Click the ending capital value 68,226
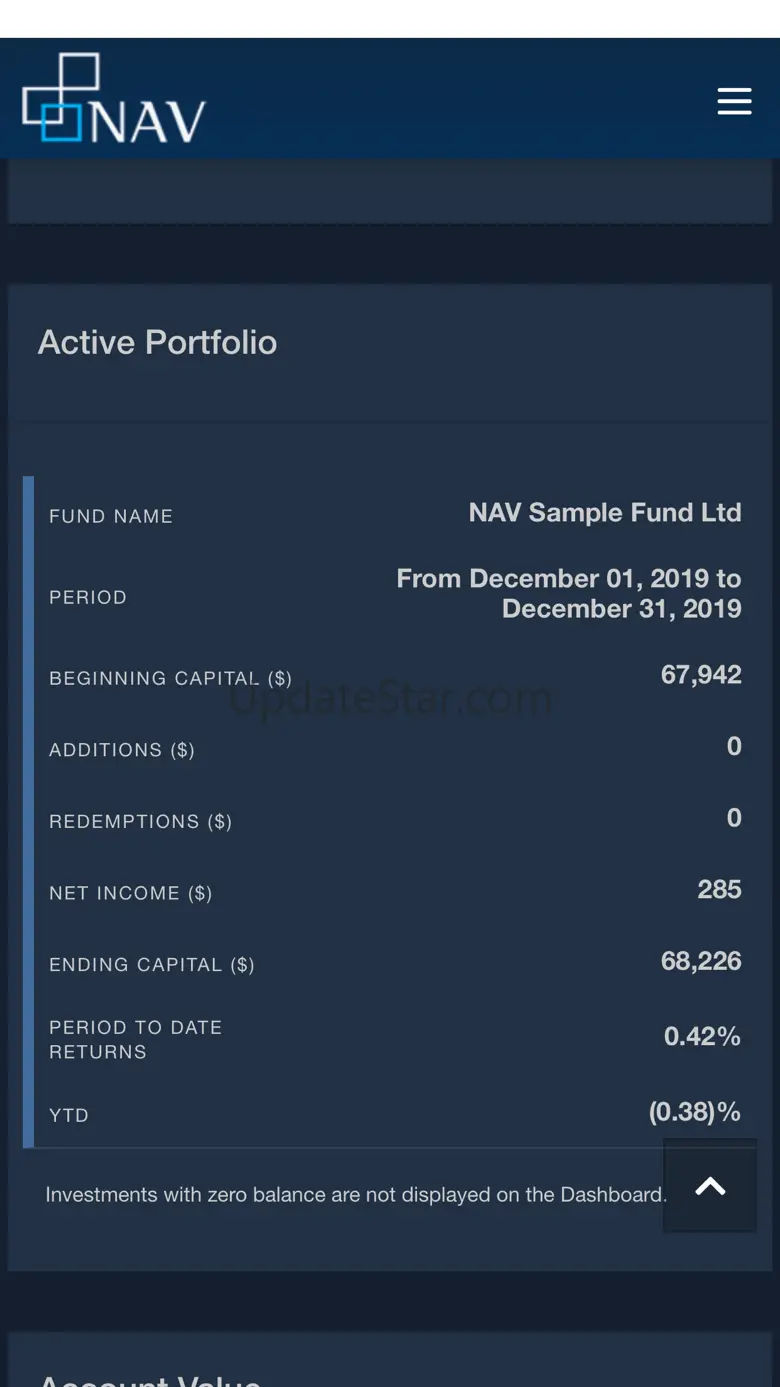This screenshot has width=780, height=1387. point(700,962)
